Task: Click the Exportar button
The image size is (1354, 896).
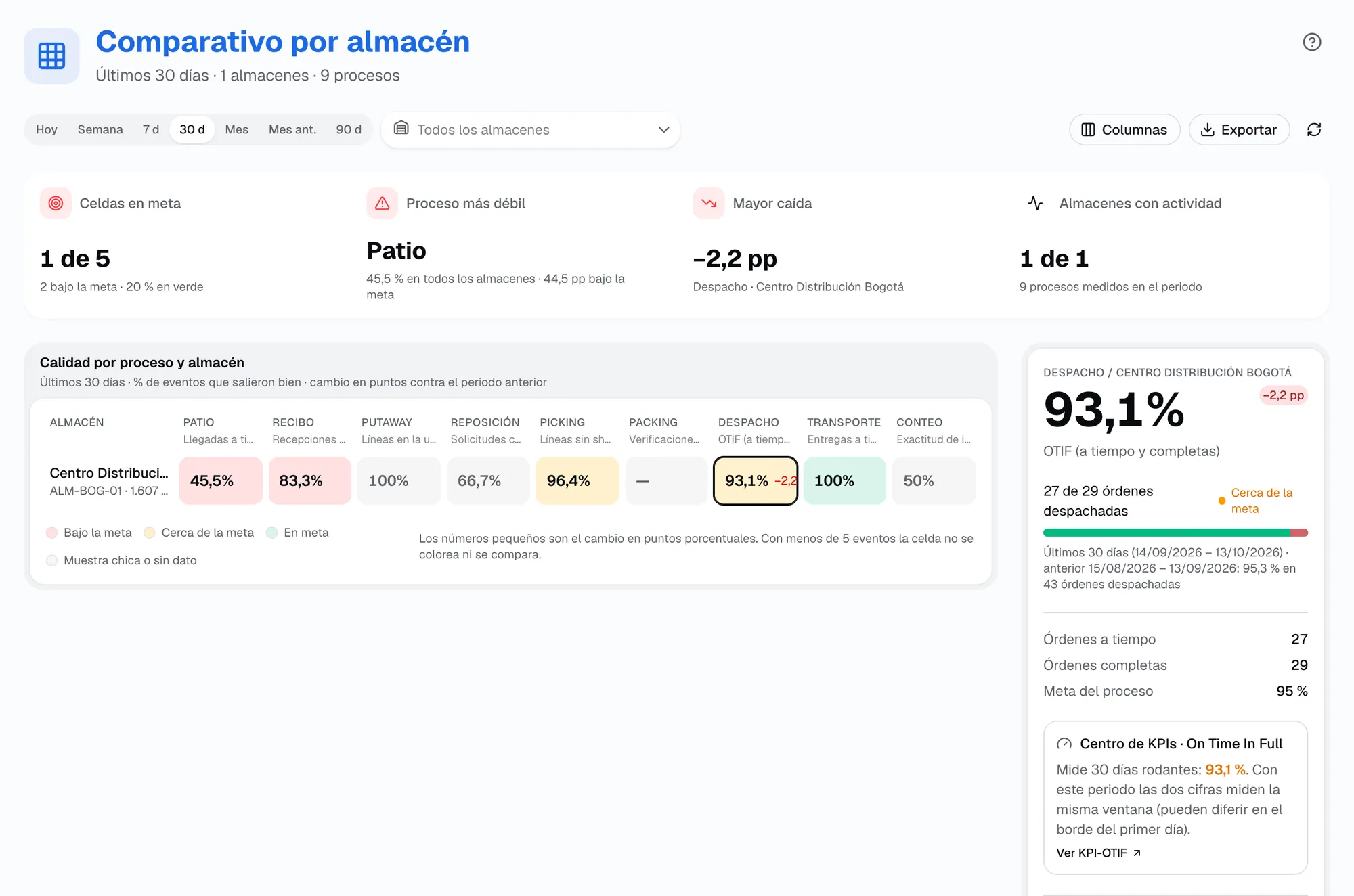Action: (1239, 129)
